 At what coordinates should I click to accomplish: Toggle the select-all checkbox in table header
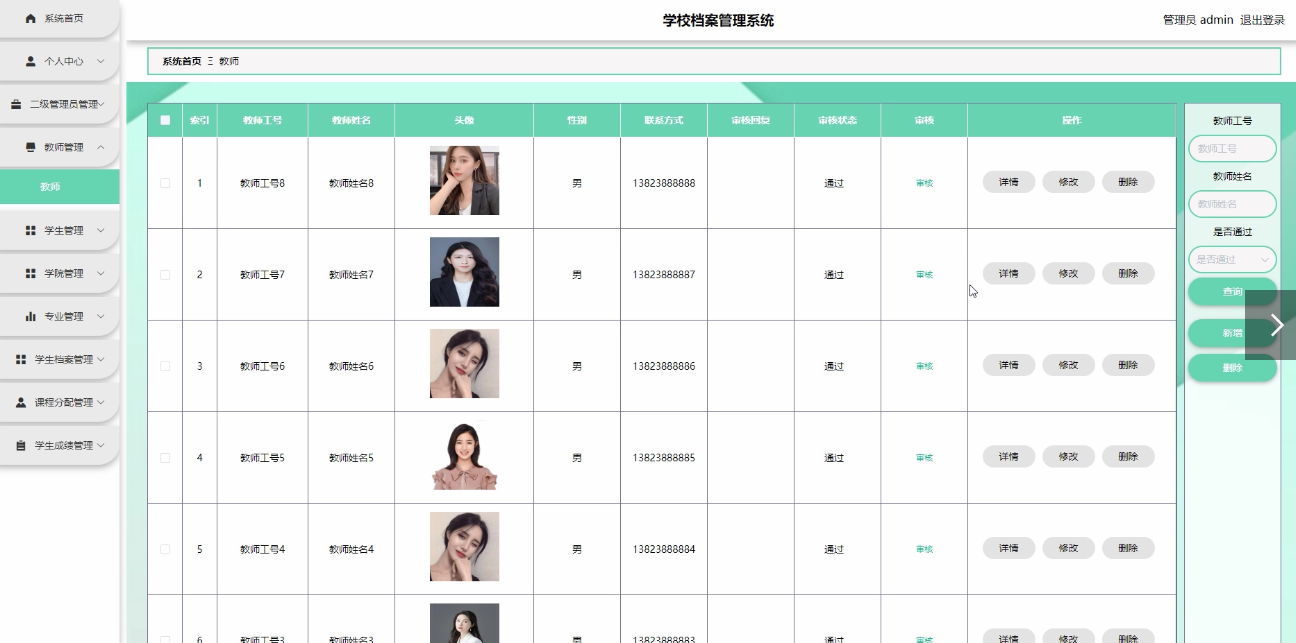point(165,120)
